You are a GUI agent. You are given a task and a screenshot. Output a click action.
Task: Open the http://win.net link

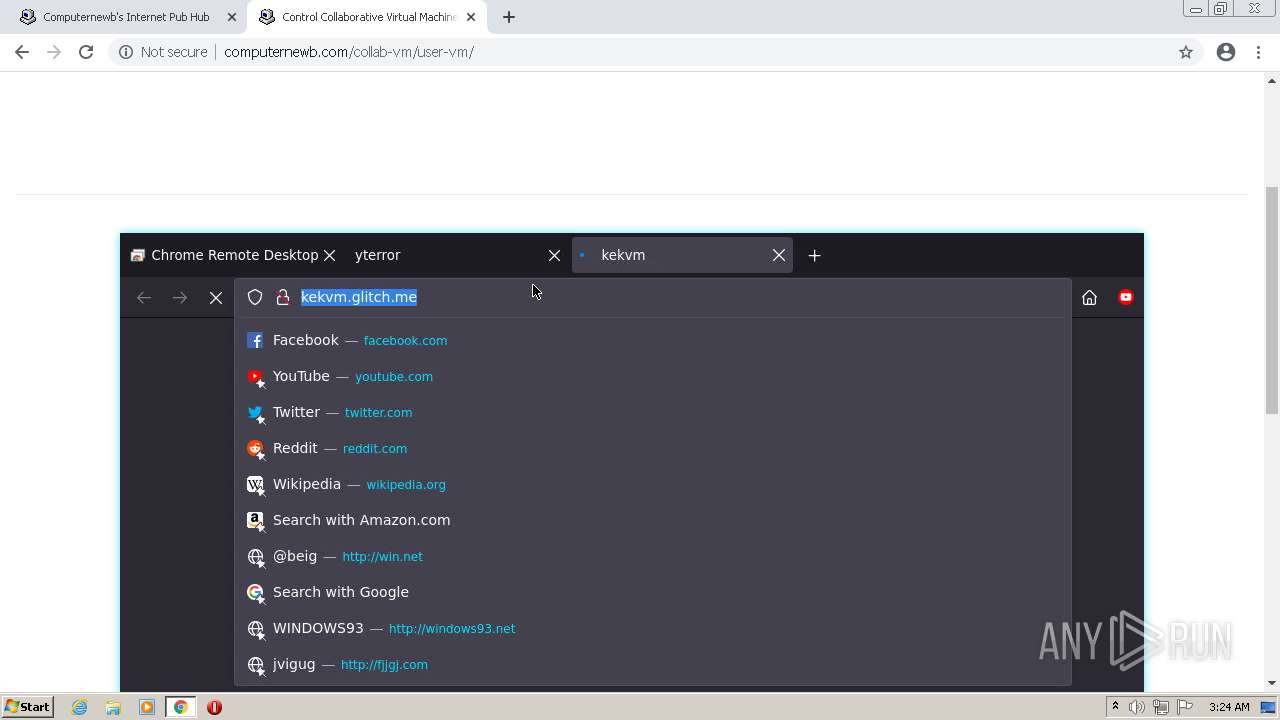coord(382,557)
